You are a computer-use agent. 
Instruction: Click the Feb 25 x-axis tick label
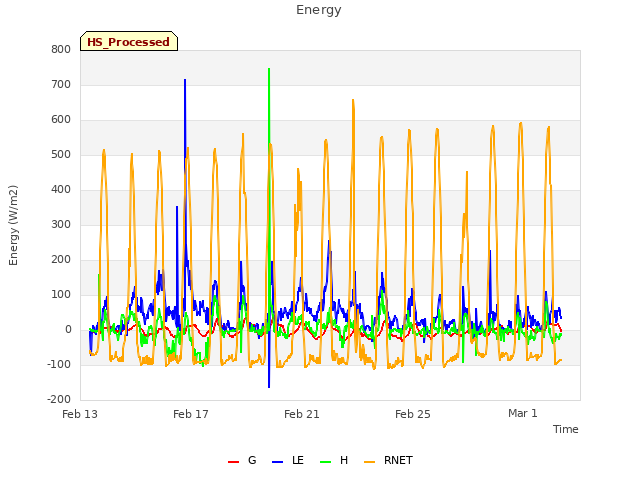pyautogui.click(x=413, y=414)
